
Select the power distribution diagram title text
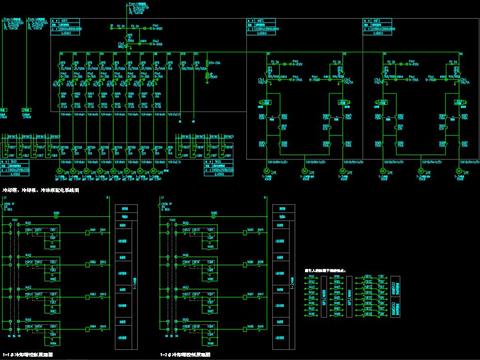(41, 190)
